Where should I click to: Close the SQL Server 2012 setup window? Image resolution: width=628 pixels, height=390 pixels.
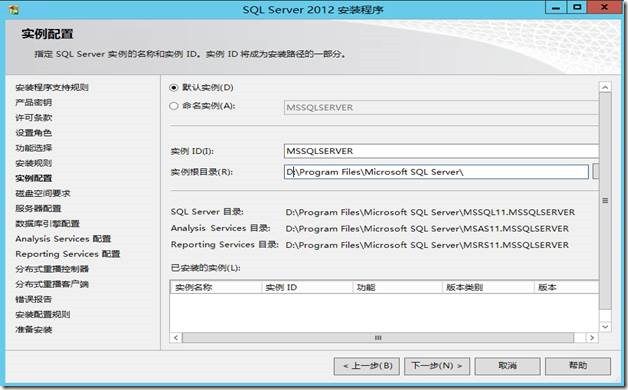[x=605, y=8]
